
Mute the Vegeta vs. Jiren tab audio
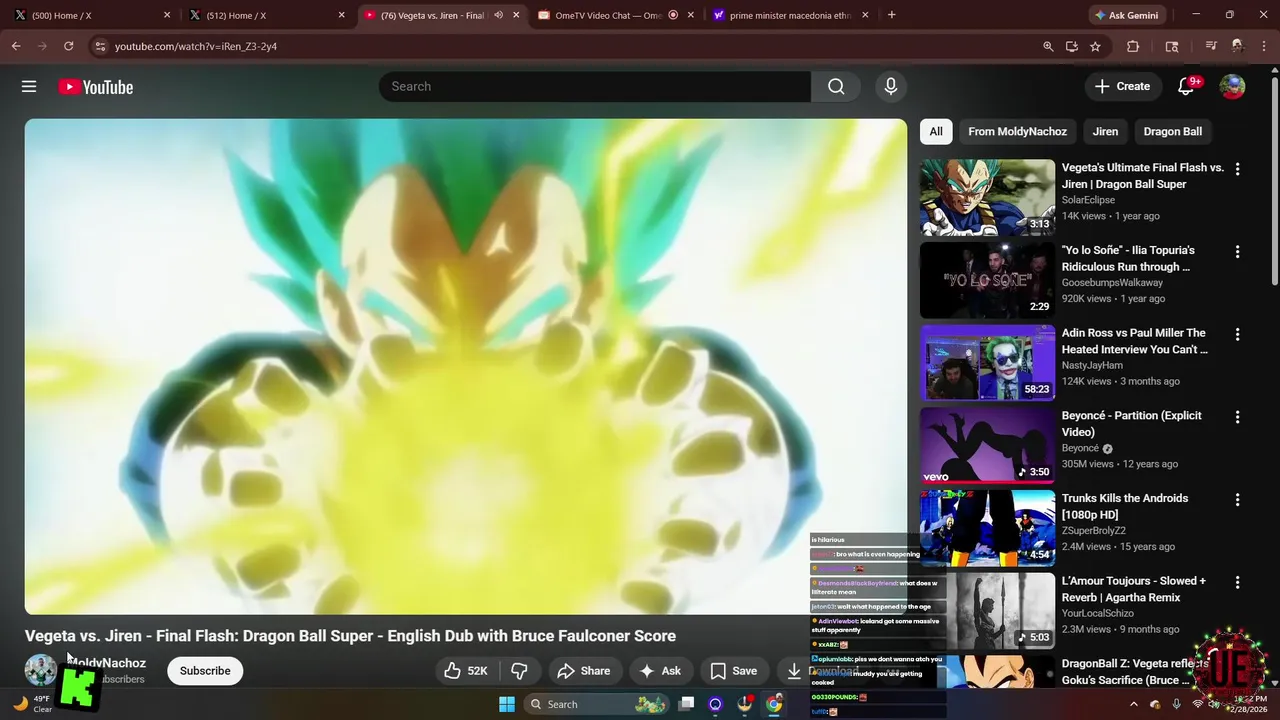(x=498, y=15)
